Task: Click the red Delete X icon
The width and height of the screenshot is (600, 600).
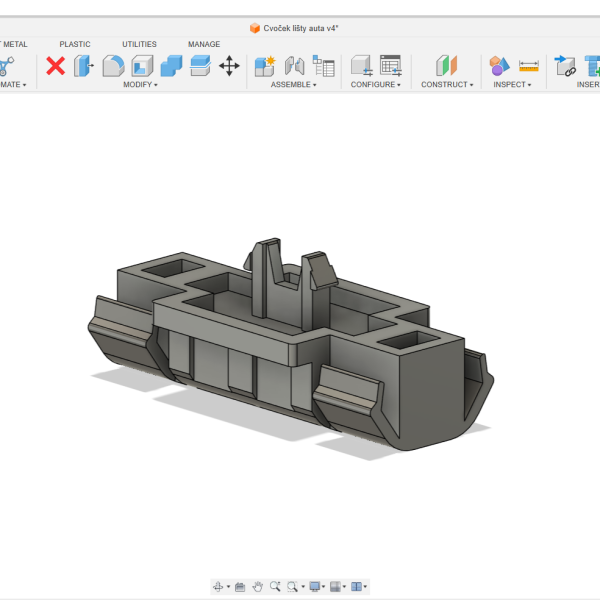Action: [x=55, y=66]
